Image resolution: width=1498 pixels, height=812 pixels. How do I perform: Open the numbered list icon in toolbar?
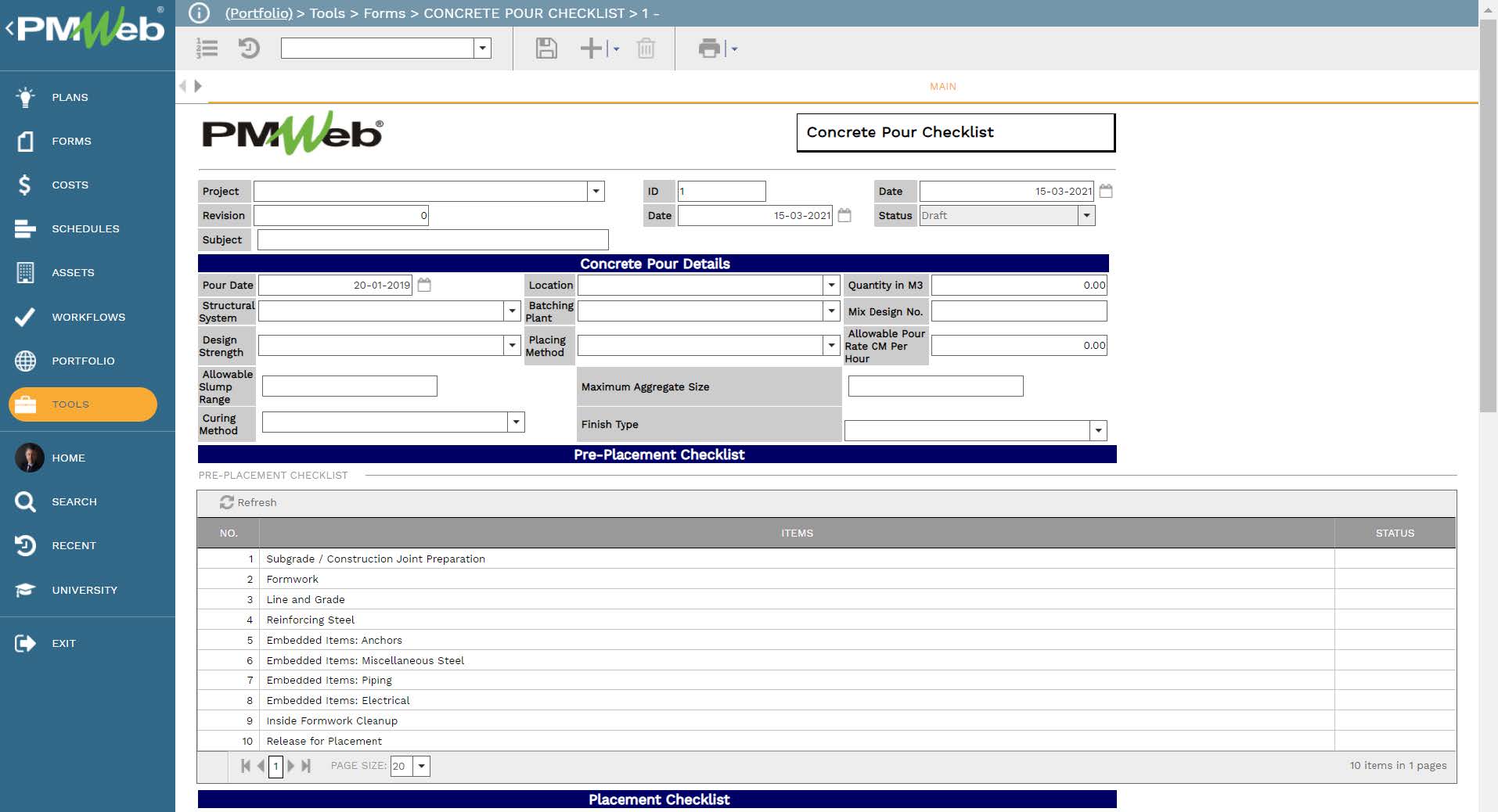[207, 49]
